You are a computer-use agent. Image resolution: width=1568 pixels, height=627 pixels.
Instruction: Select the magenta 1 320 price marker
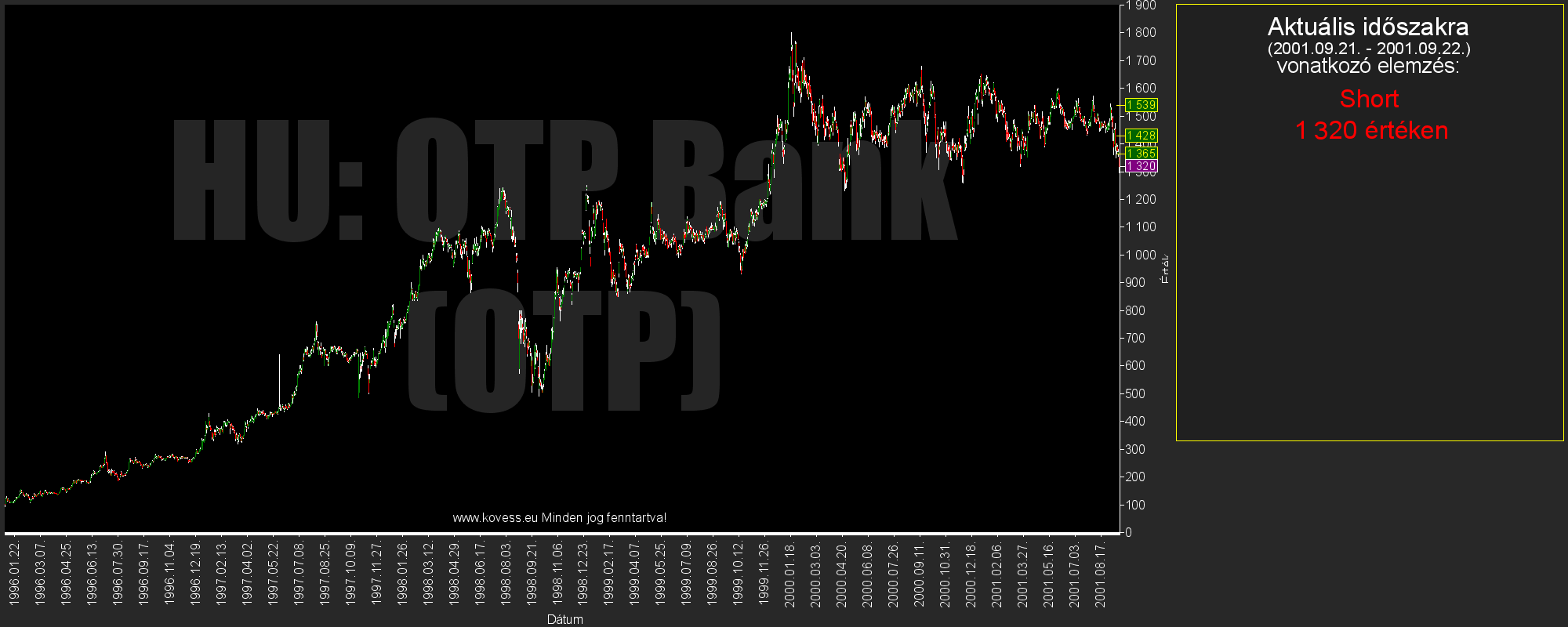click(1141, 166)
